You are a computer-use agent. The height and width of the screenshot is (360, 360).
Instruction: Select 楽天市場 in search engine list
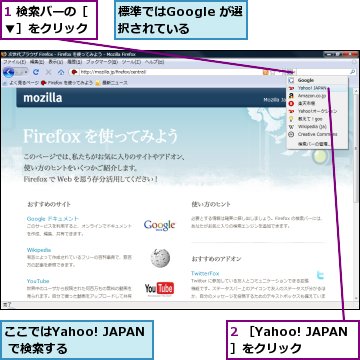(x=317, y=103)
